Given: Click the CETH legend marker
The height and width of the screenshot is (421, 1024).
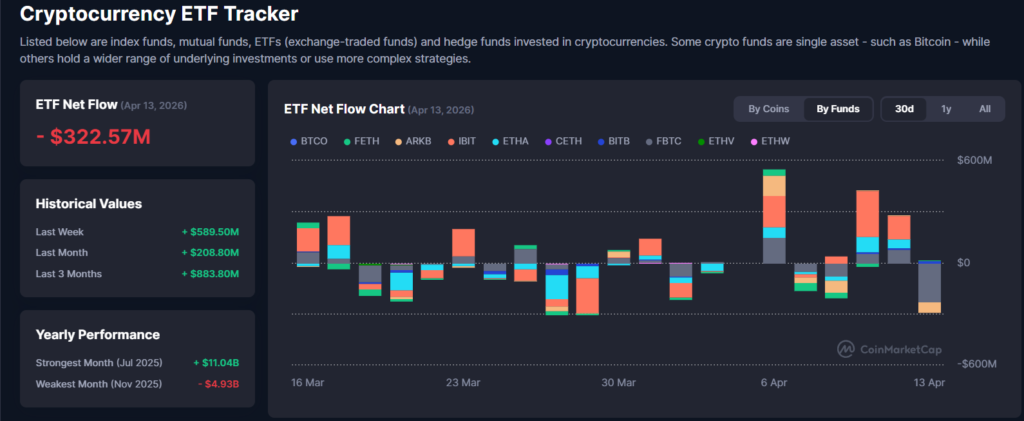Looking at the screenshot, I should point(548,142).
